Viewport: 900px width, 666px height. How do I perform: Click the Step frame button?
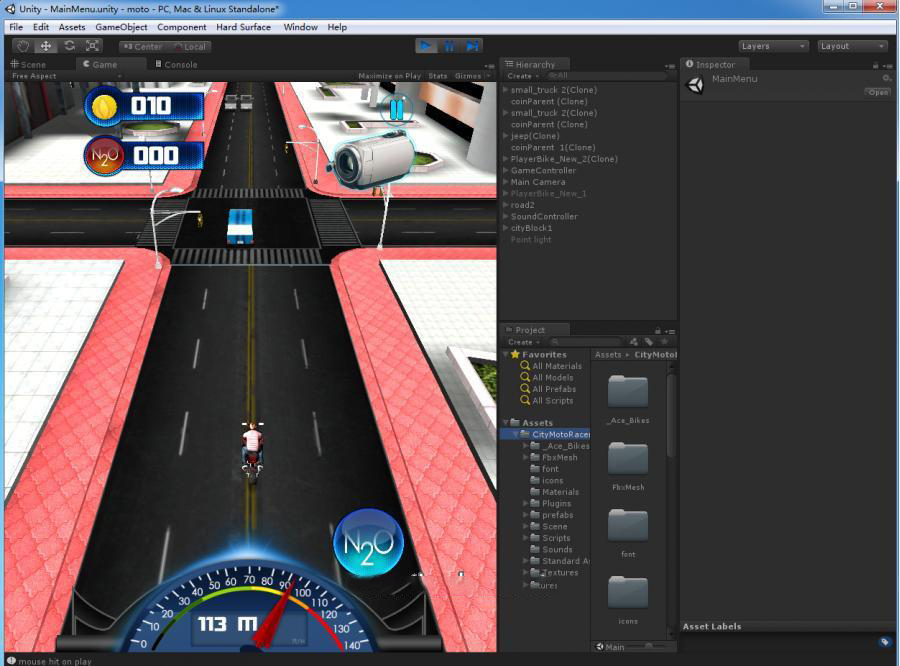(x=472, y=46)
